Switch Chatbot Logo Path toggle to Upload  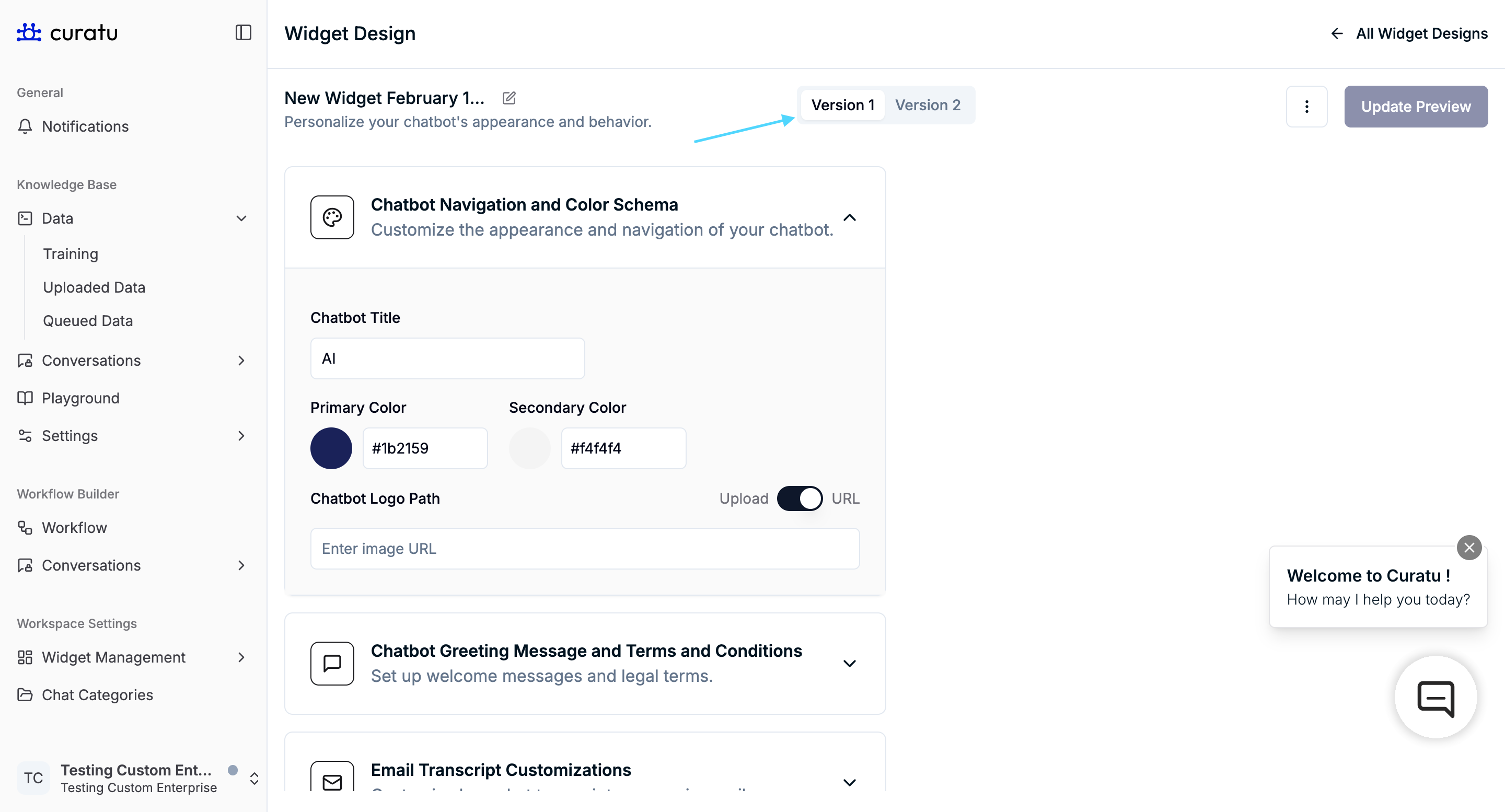pyautogui.click(x=800, y=498)
